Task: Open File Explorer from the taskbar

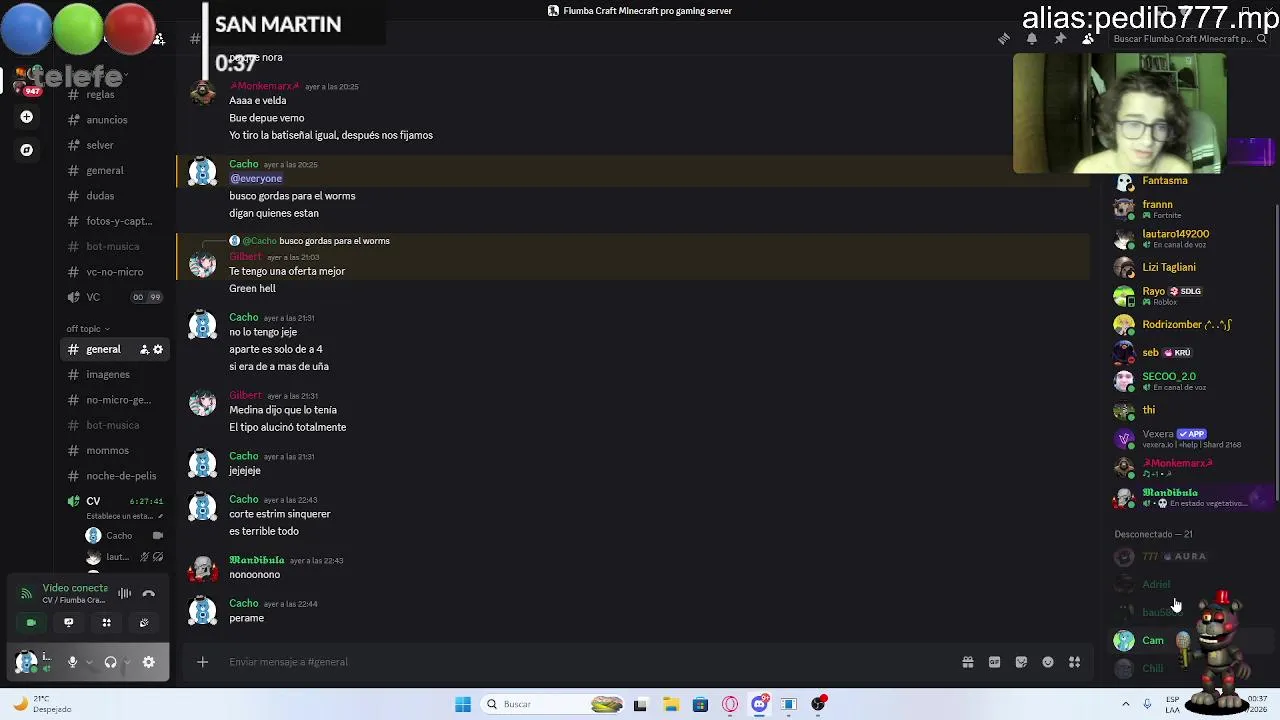Action: click(x=670, y=704)
